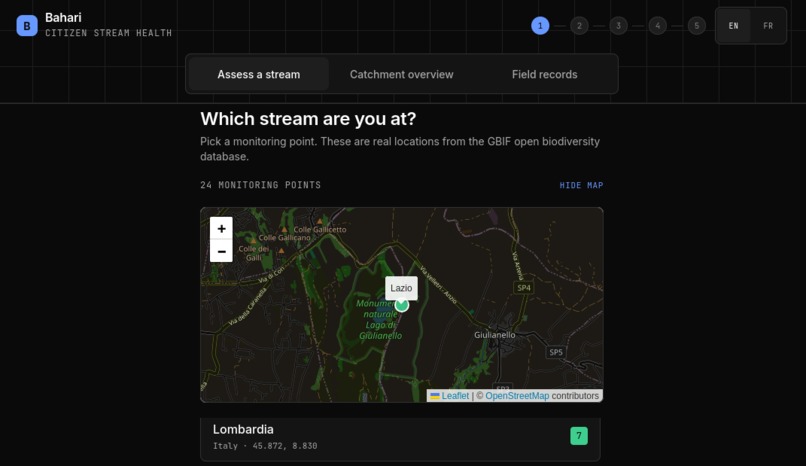This screenshot has width=806, height=466.
Task: Click the Colle Gallicetto map label
Action: [x=320, y=230]
